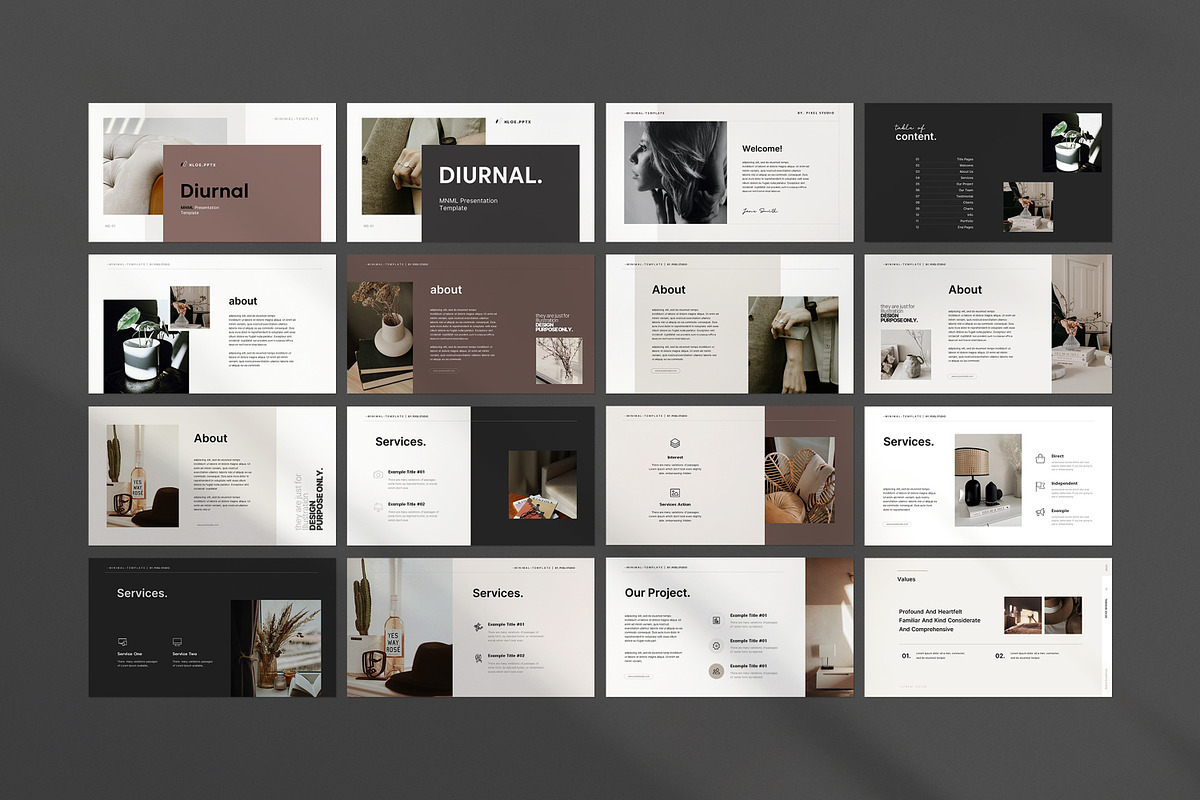
Task: Click the 'Our Project.' heading
Action: tap(657, 593)
